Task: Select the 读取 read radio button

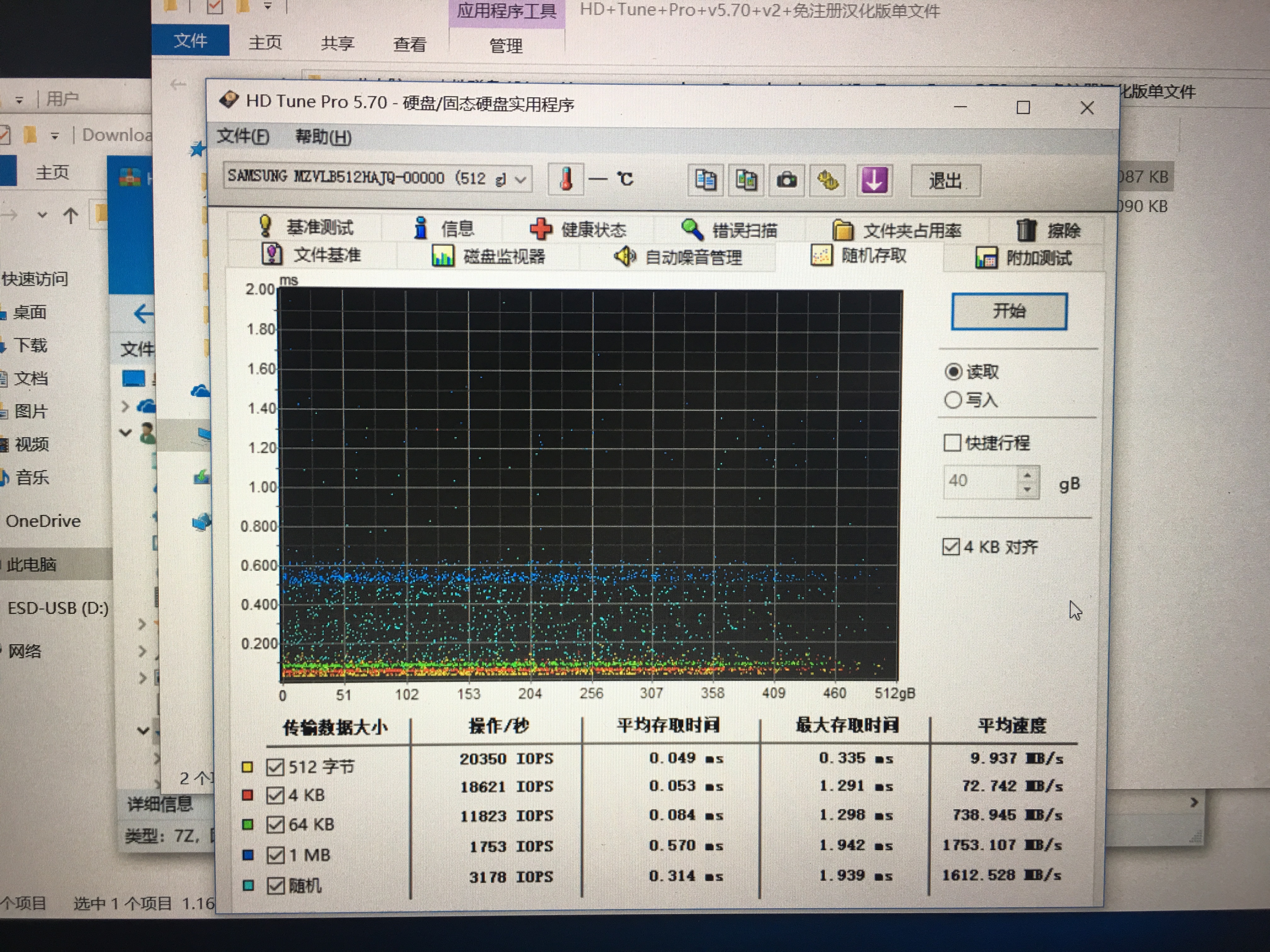Action: (x=953, y=372)
